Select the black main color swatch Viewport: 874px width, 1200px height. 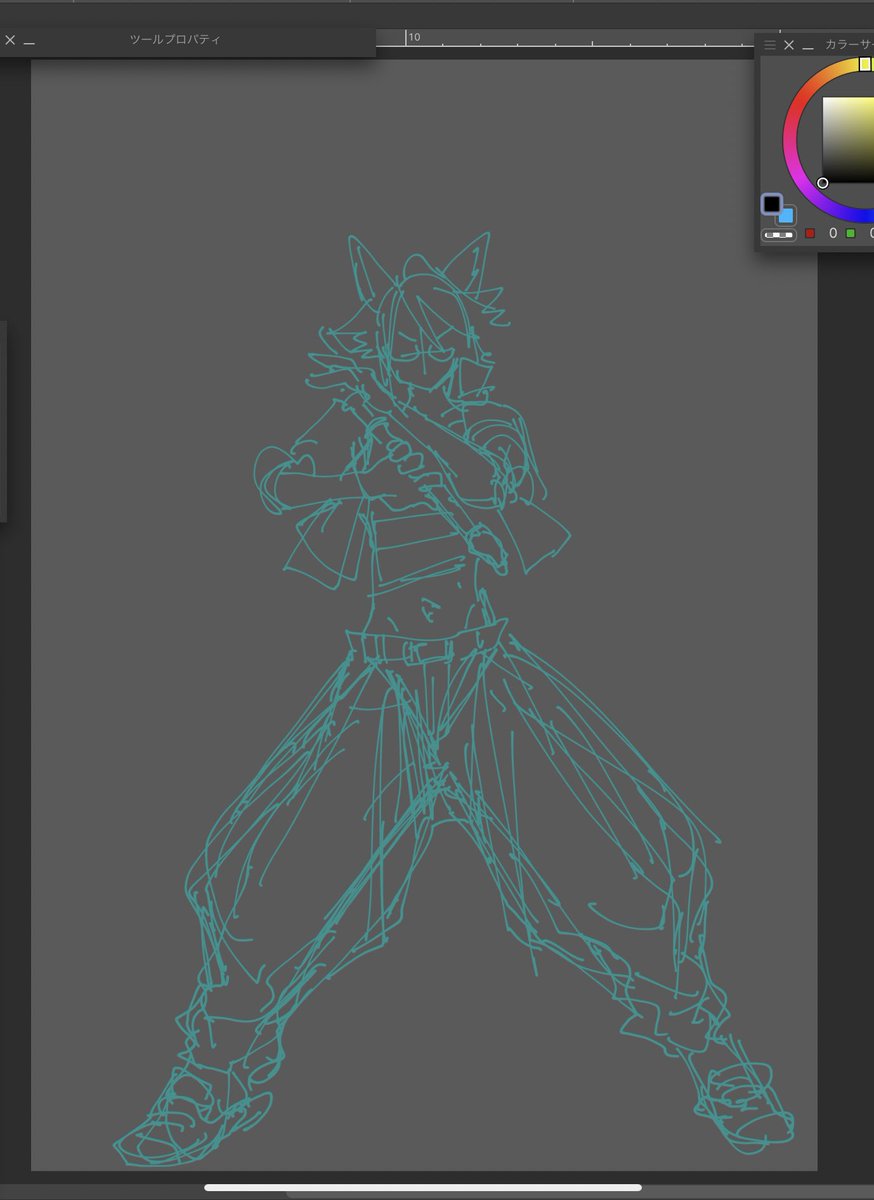[772, 204]
